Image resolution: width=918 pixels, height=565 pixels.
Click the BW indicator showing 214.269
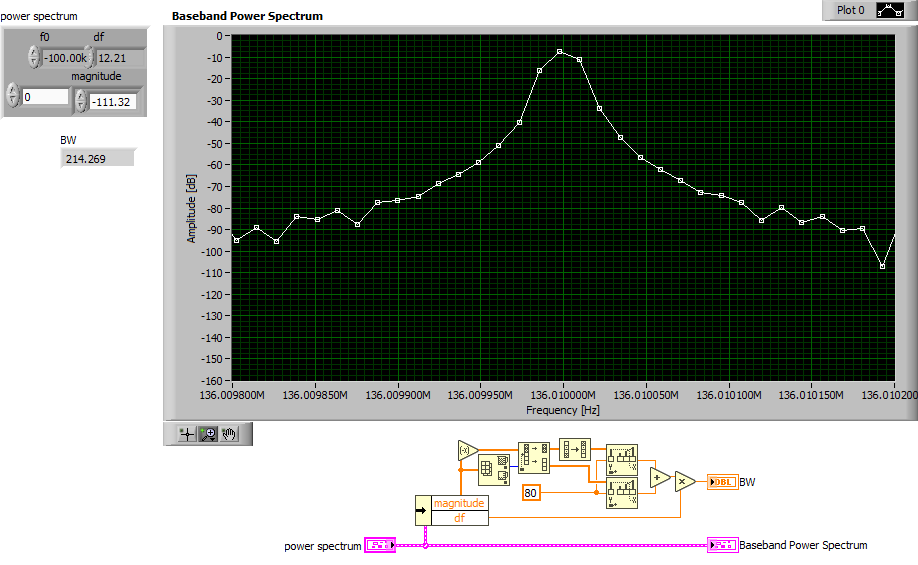(98, 159)
